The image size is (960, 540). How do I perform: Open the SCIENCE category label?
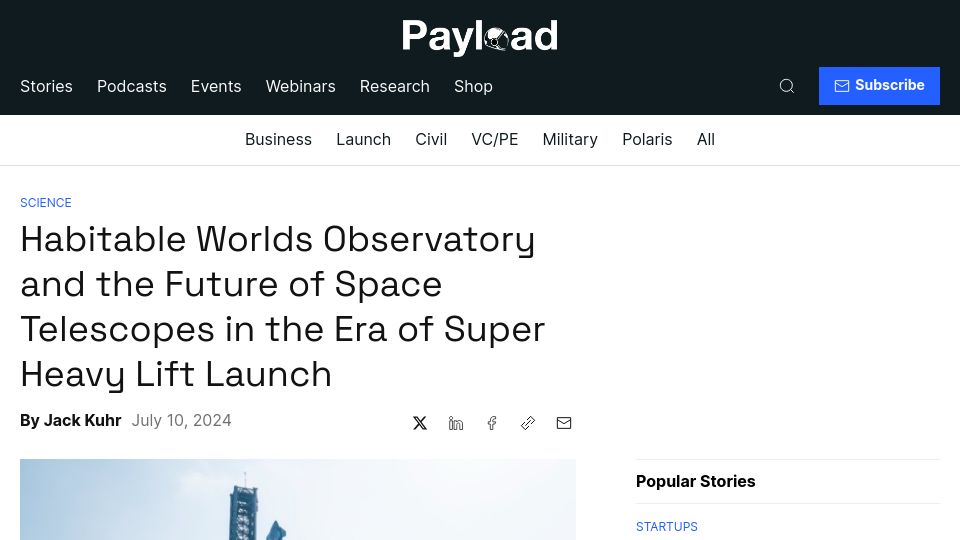(46, 203)
